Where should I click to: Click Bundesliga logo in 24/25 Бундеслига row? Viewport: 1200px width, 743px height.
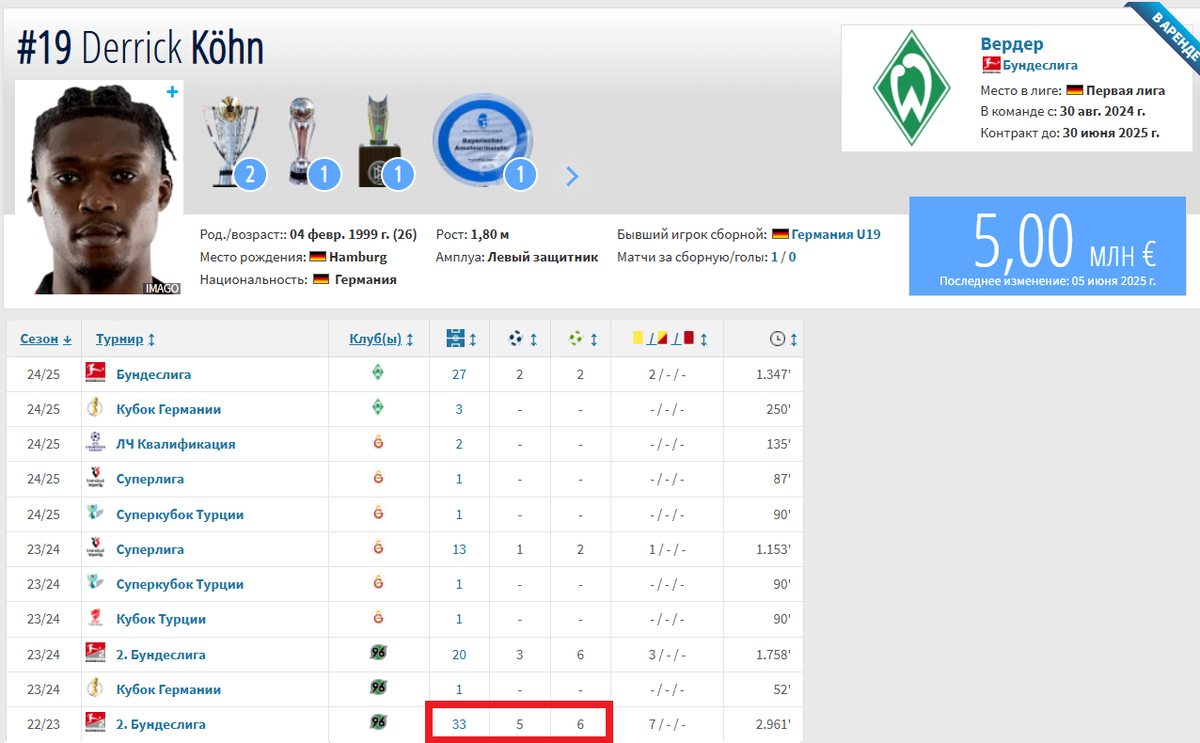pyautogui.click(x=95, y=373)
